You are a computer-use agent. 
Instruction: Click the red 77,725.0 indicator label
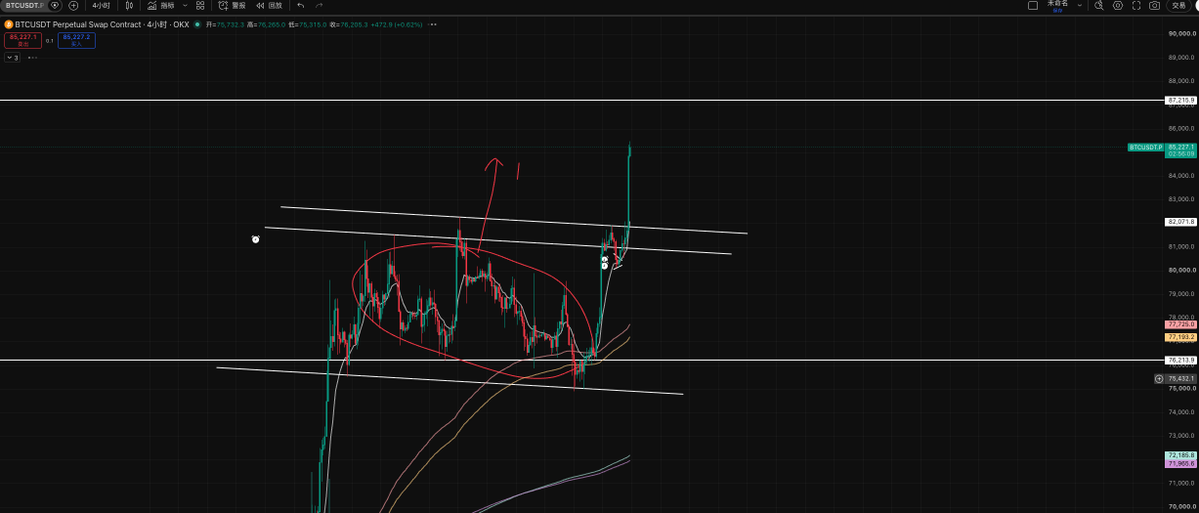[x=1181, y=325]
